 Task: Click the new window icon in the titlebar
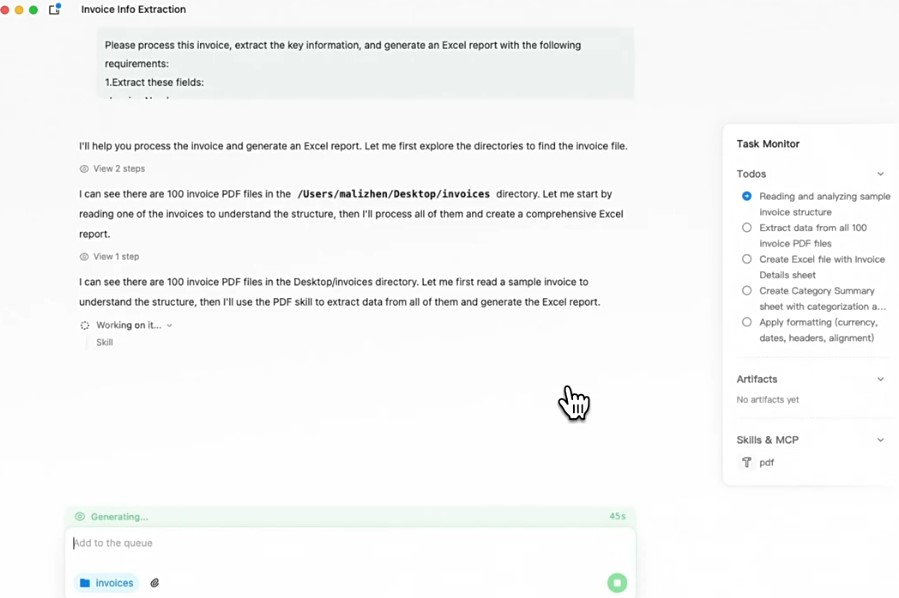click(x=55, y=8)
